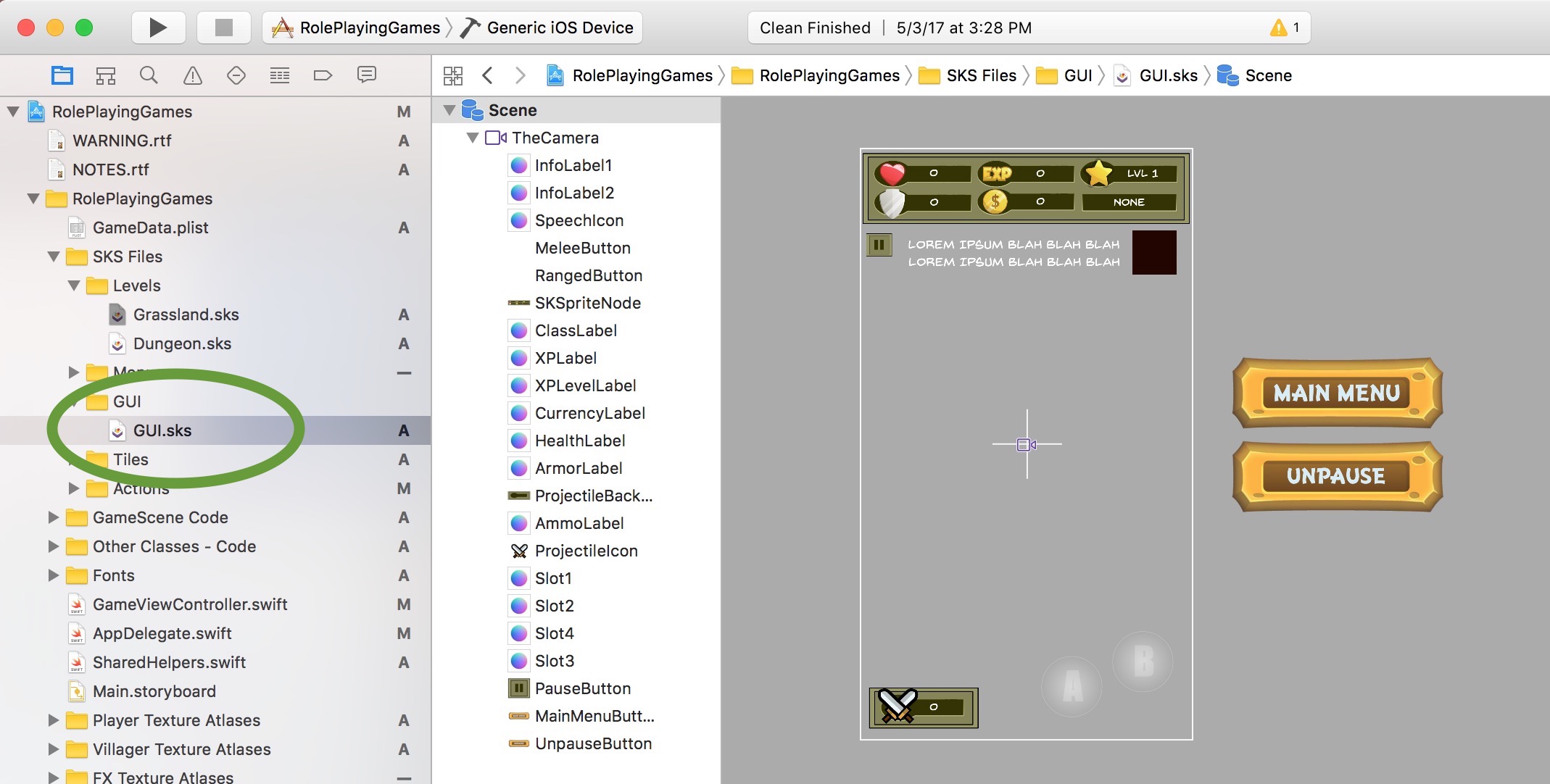Open the Project navigator folder icon
This screenshot has height=784, width=1550.
coord(62,75)
